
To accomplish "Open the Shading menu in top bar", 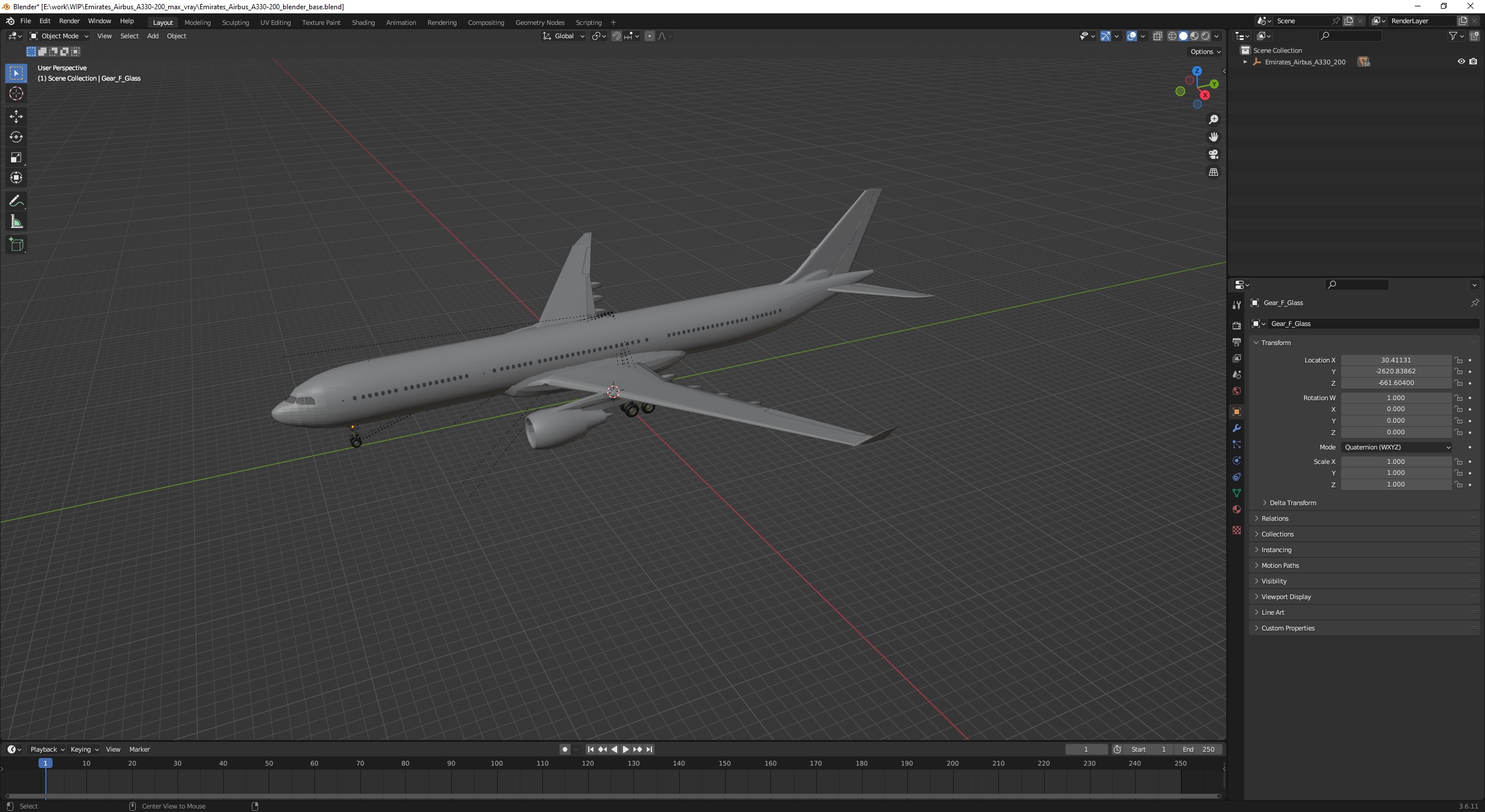I will (x=362, y=22).
